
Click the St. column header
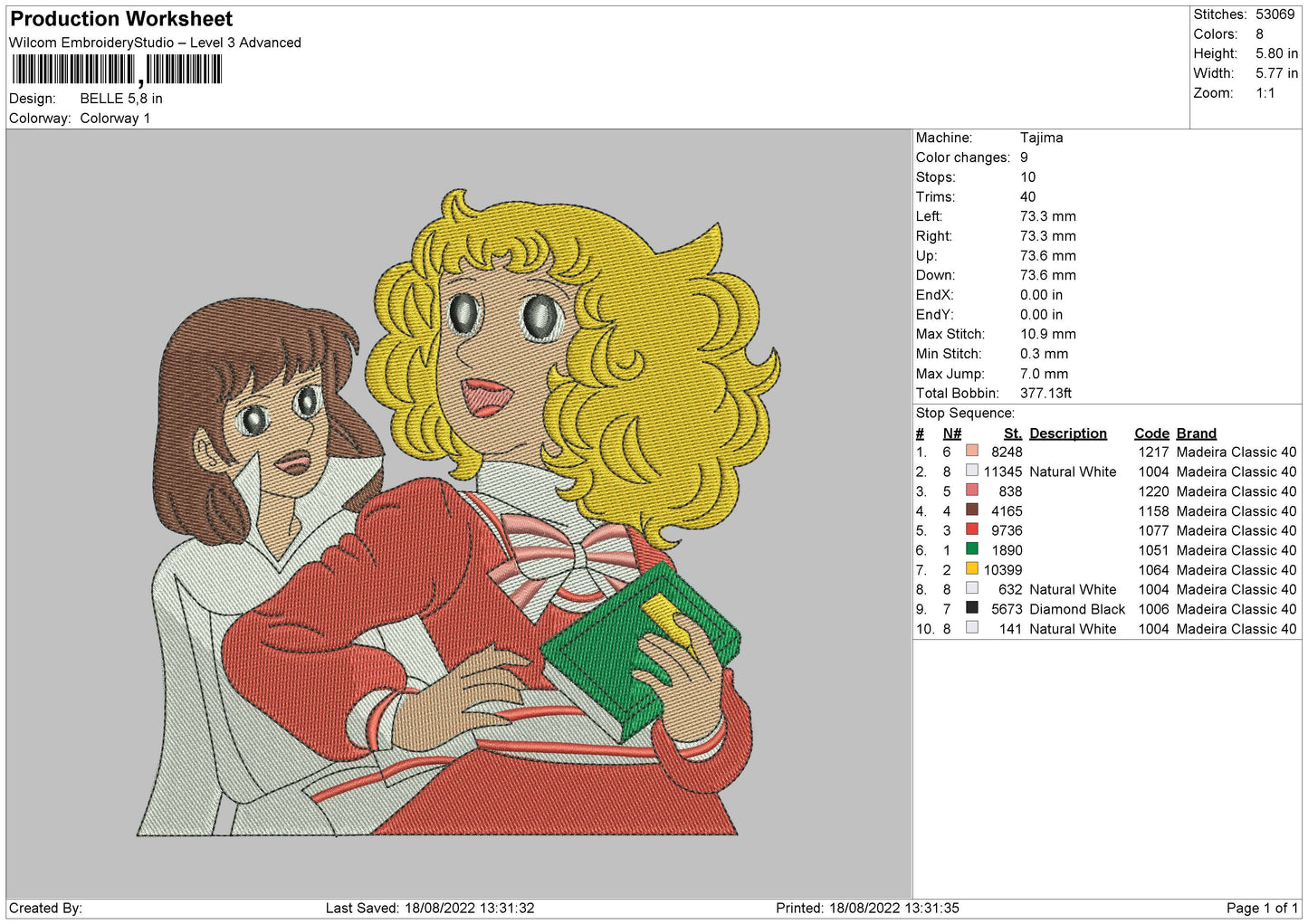pos(1013,433)
